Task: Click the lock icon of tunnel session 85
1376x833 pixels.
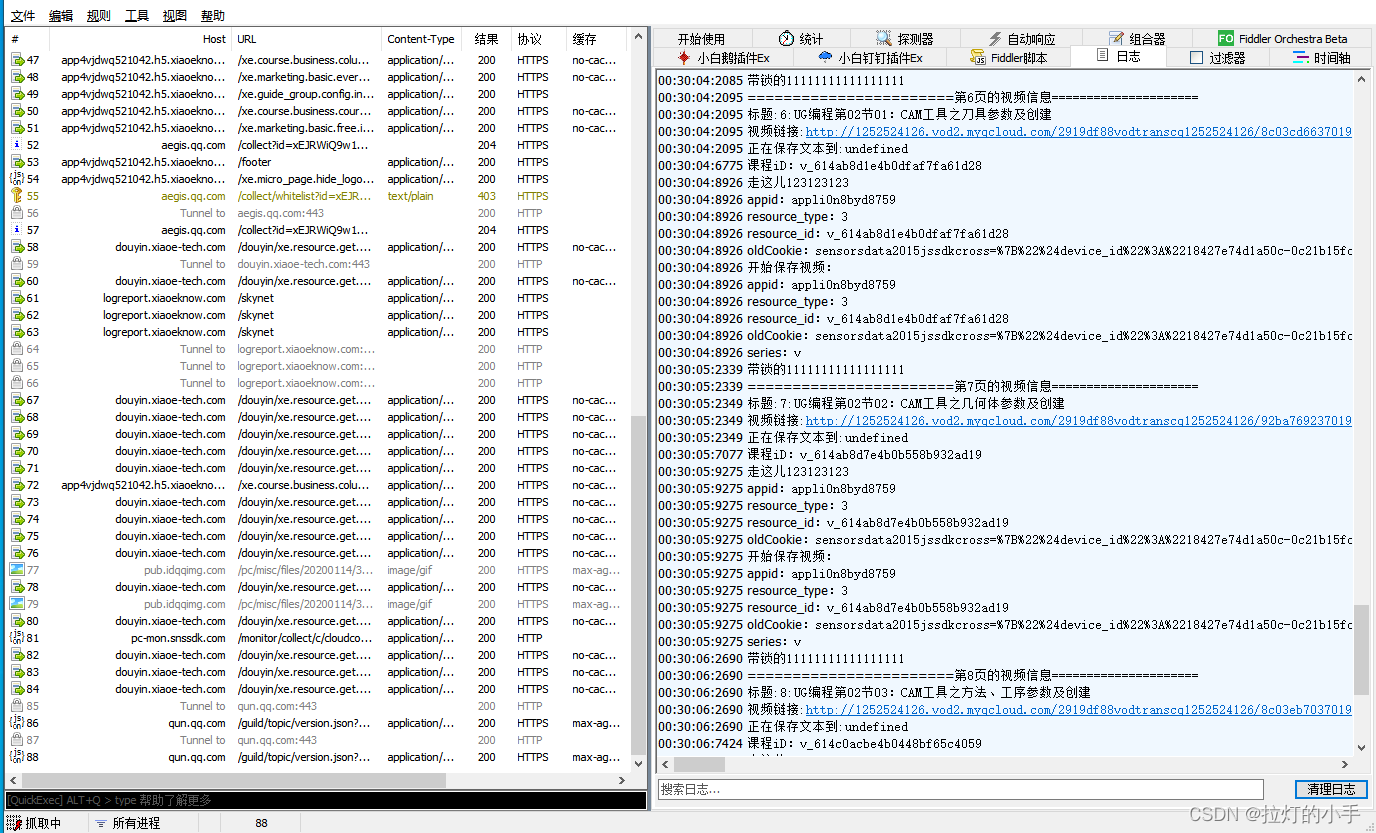Action: tap(17, 706)
